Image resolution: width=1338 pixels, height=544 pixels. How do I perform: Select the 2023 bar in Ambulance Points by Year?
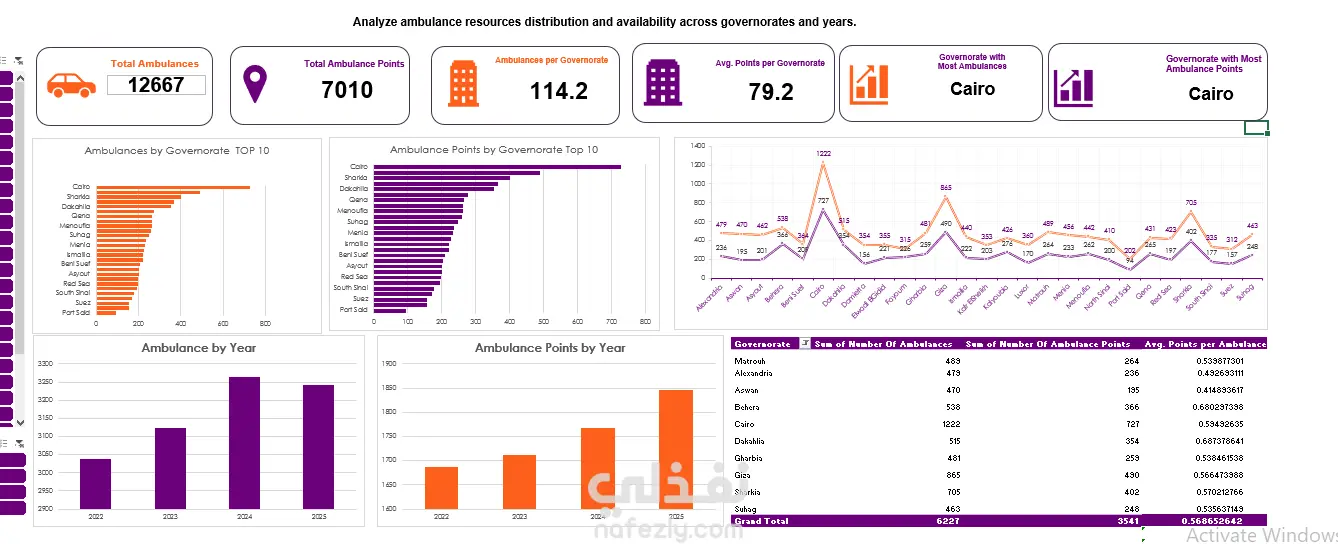click(519, 481)
